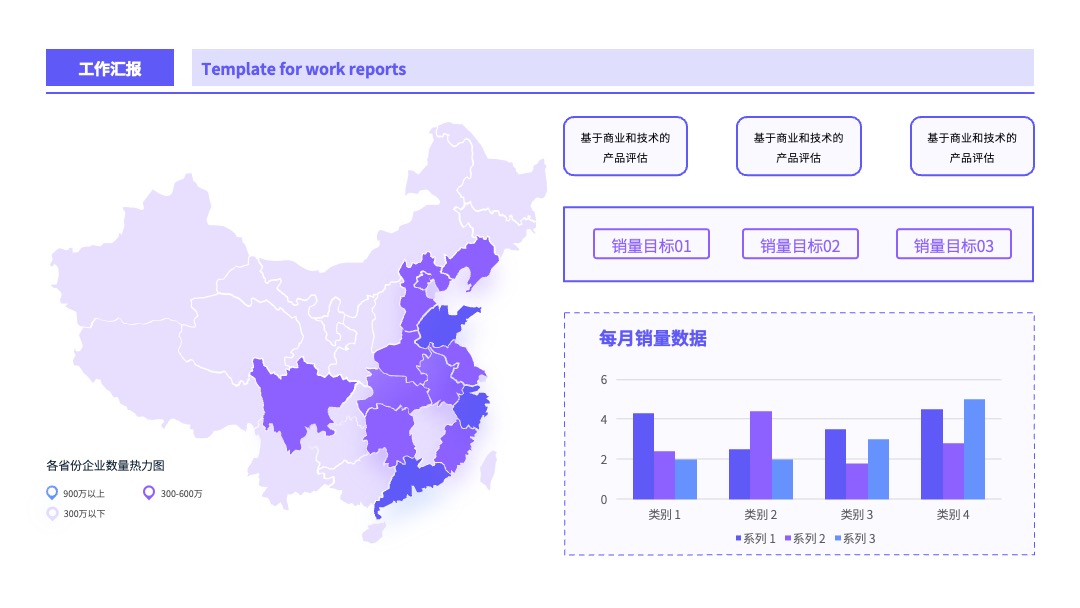The height and width of the screenshot is (608, 1080).
Task: Select purple Fujian province on the map
Action: (x=457, y=445)
